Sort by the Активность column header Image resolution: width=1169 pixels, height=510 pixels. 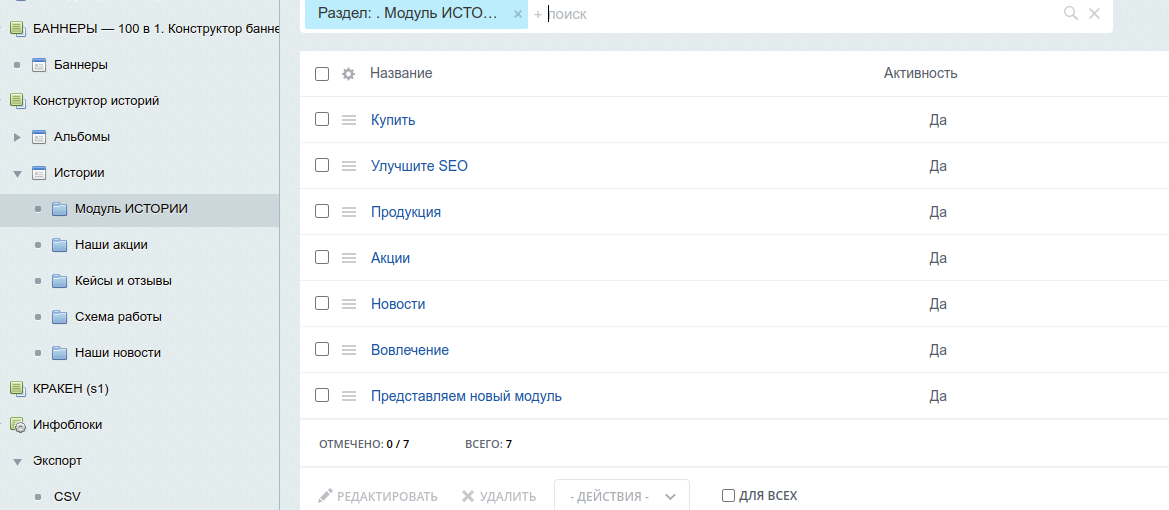[921, 73]
